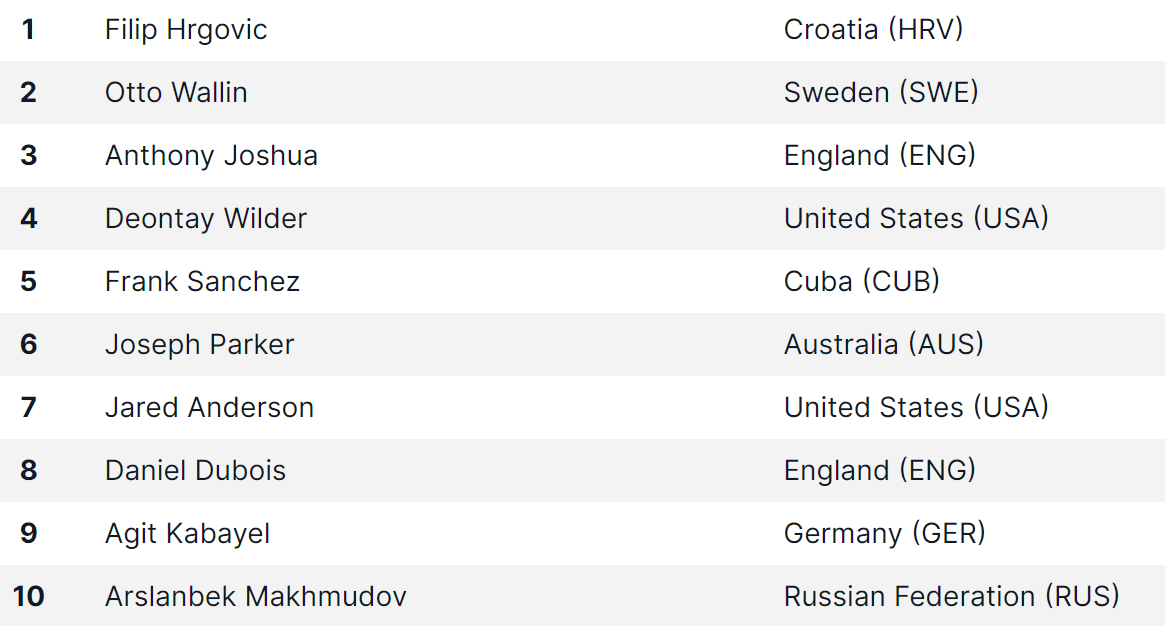Select the name Daniel Dubois
This screenshot has width=1165, height=626.
[195, 470]
